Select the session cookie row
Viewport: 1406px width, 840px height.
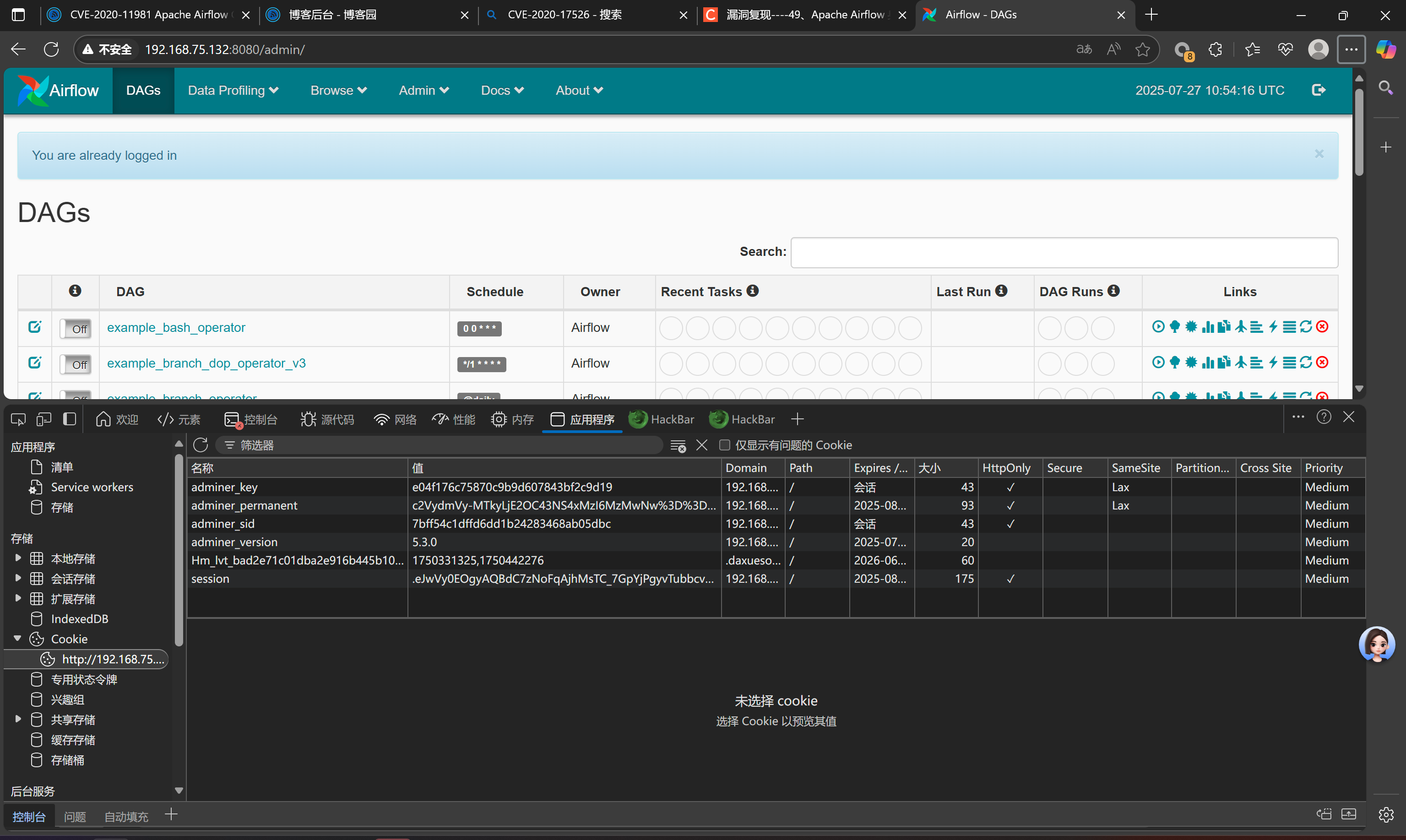(776, 579)
